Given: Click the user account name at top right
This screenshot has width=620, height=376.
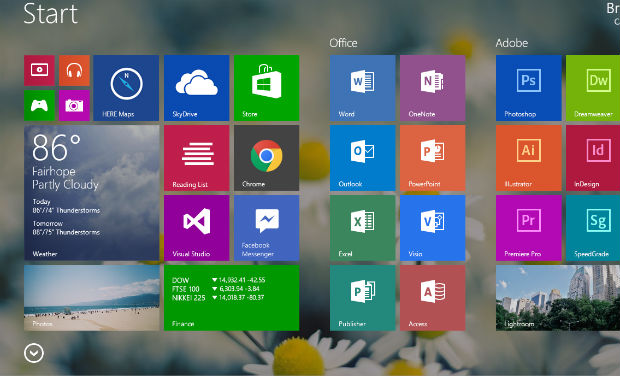Looking at the screenshot, I should click(x=613, y=9).
